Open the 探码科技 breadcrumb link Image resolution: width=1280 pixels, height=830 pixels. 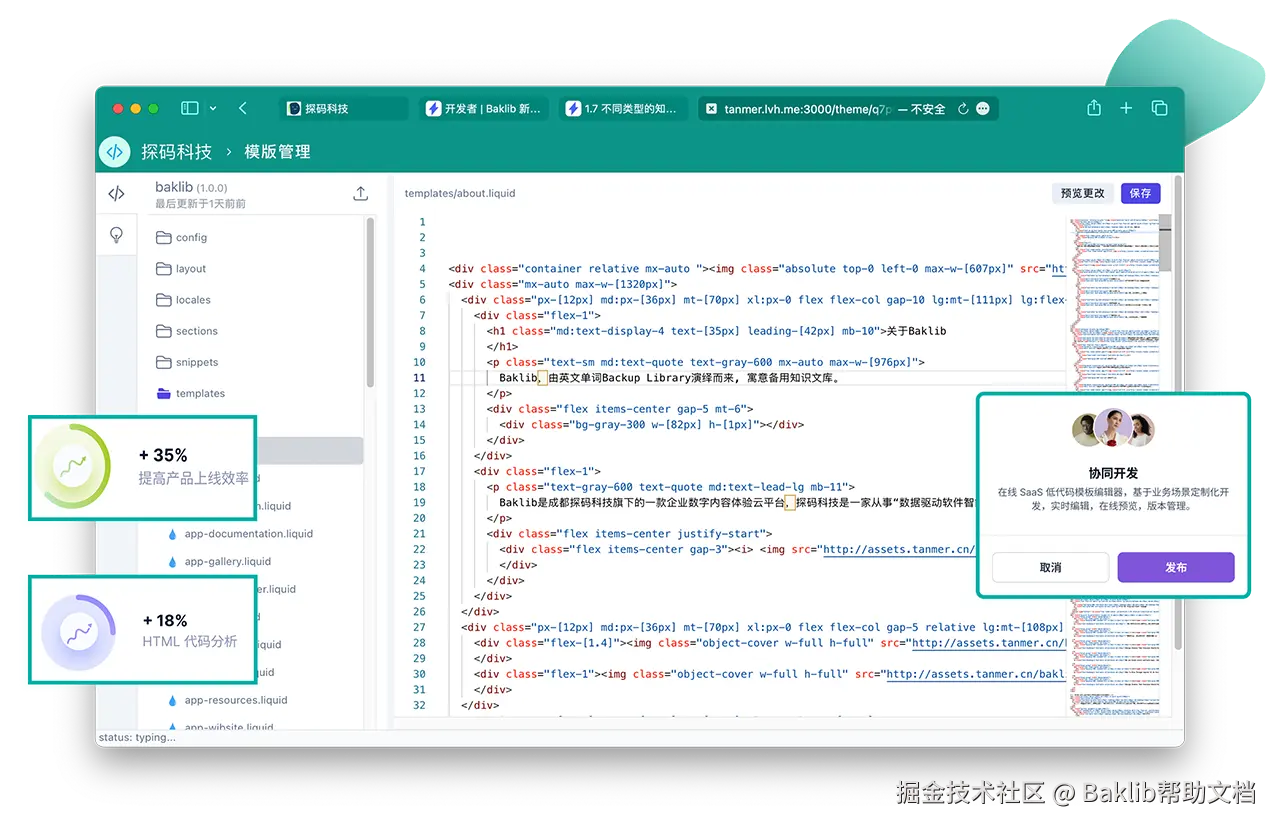pyautogui.click(x=177, y=152)
